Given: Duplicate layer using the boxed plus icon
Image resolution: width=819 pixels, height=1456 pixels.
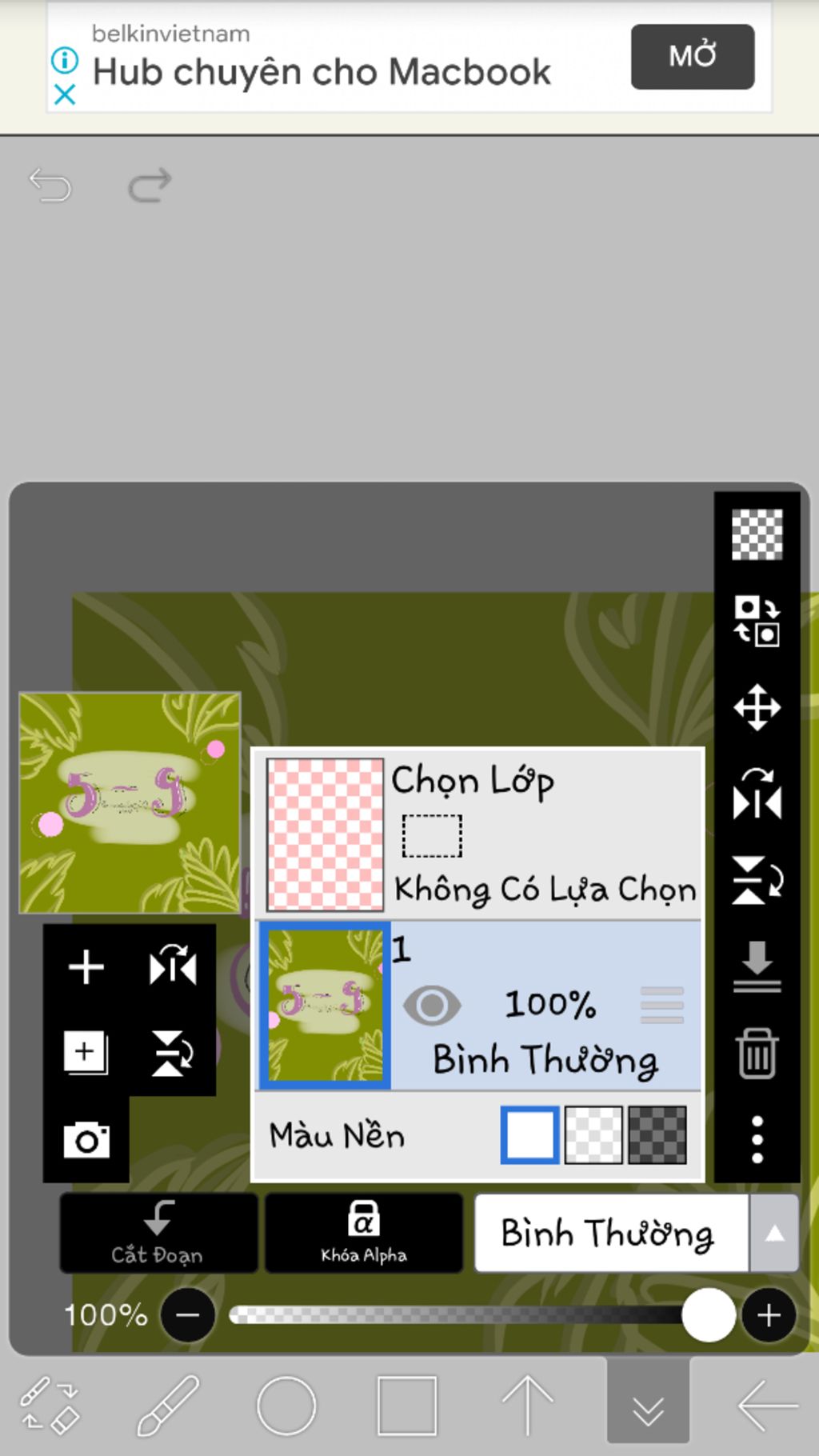Looking at the screenshot, I should pyautogui.click(x=86, y=1052).
